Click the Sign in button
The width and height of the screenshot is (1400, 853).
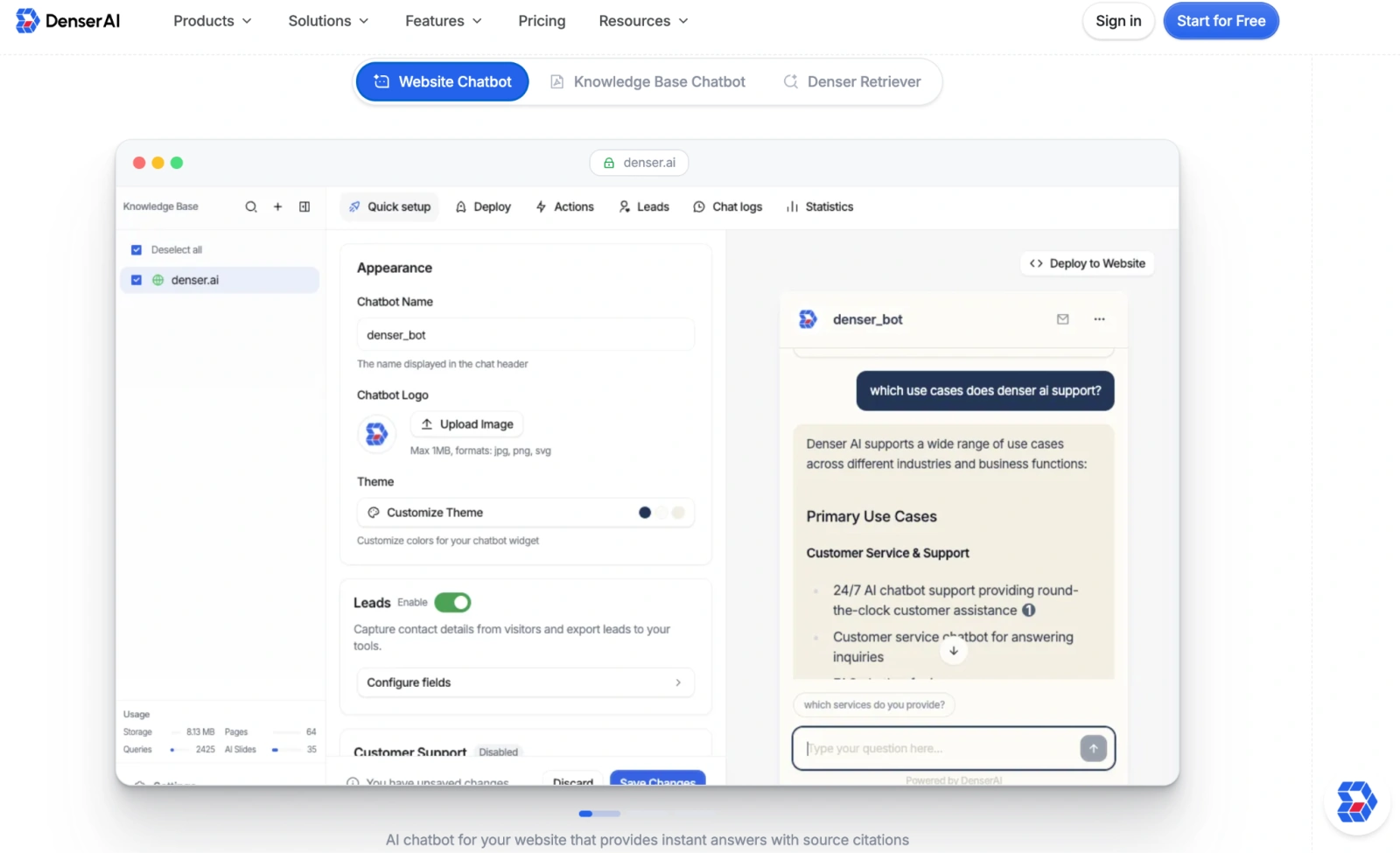point(1118,21)
